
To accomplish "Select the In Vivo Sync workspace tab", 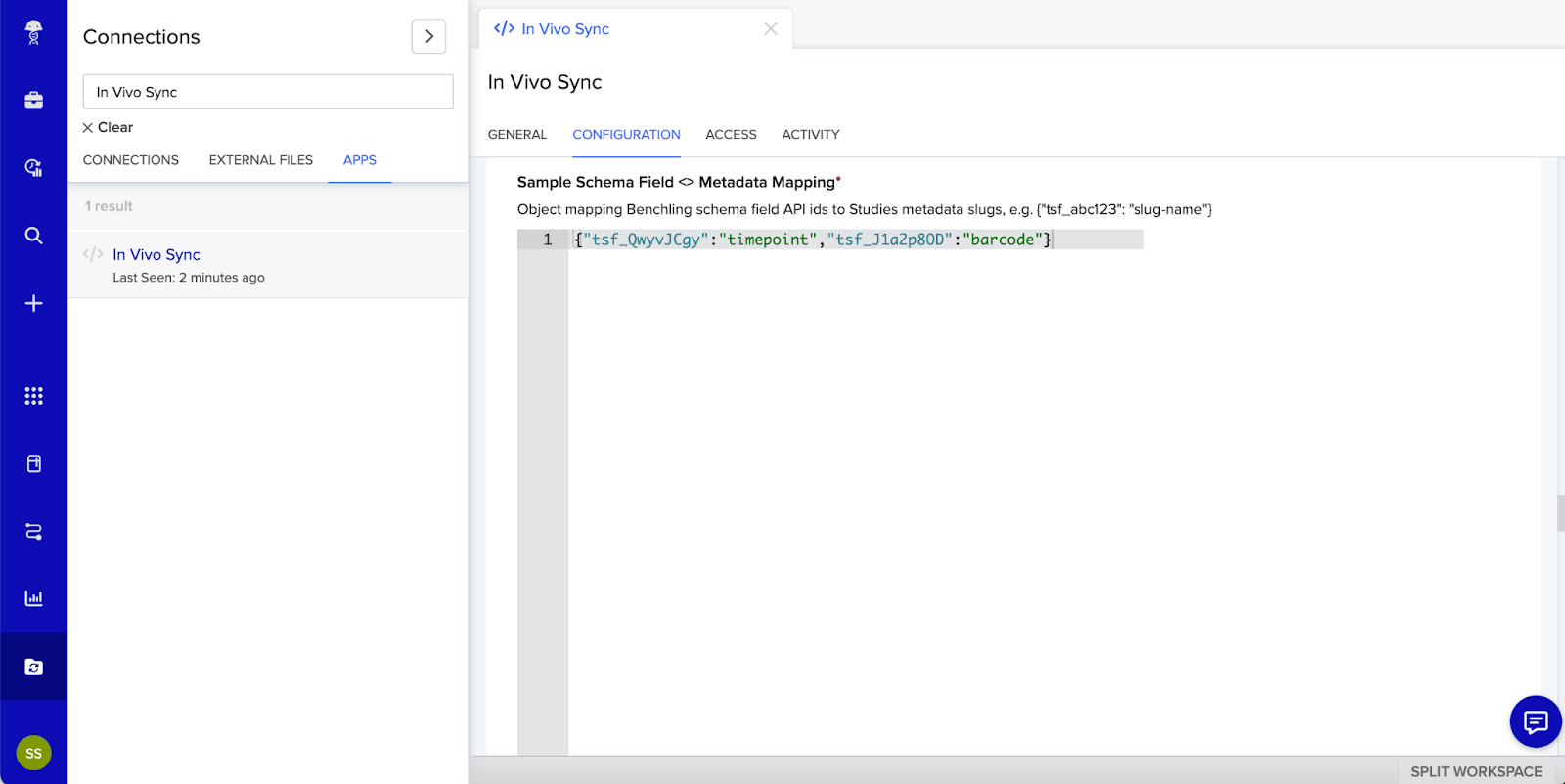I will (x=636, y=29).
